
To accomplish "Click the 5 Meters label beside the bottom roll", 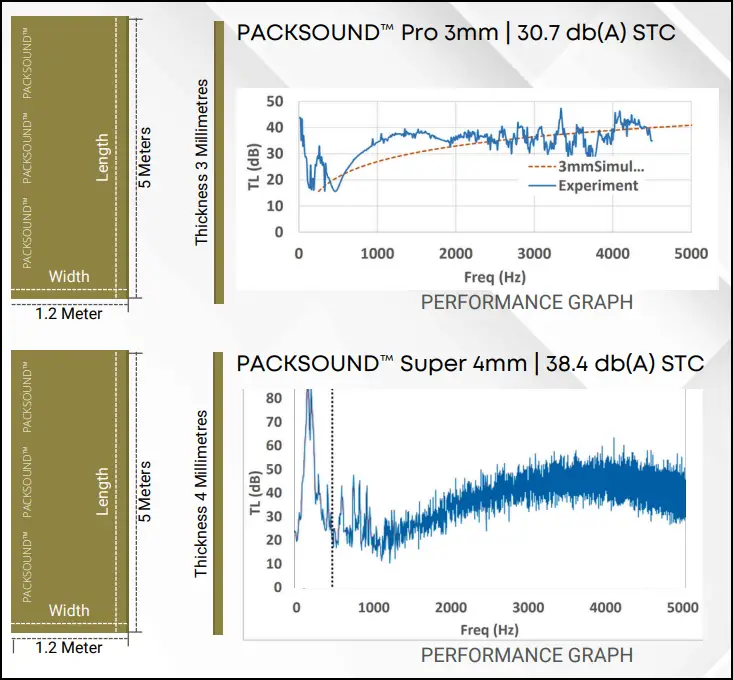I will coord(146,491).
